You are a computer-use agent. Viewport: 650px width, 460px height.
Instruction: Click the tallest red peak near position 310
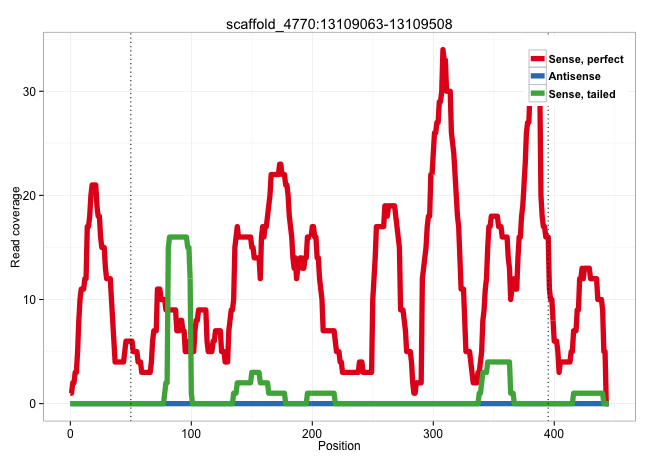(x=443, y=52)
